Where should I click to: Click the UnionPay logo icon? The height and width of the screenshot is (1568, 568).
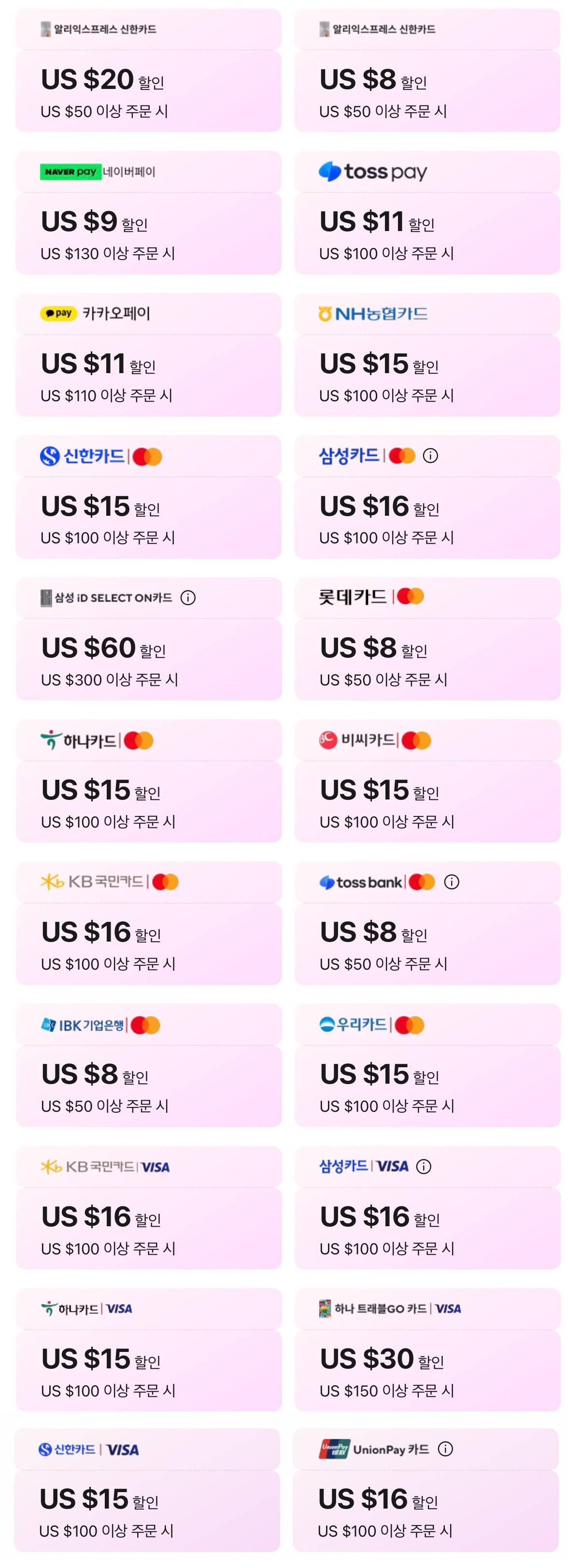(x=334, y=1449)
